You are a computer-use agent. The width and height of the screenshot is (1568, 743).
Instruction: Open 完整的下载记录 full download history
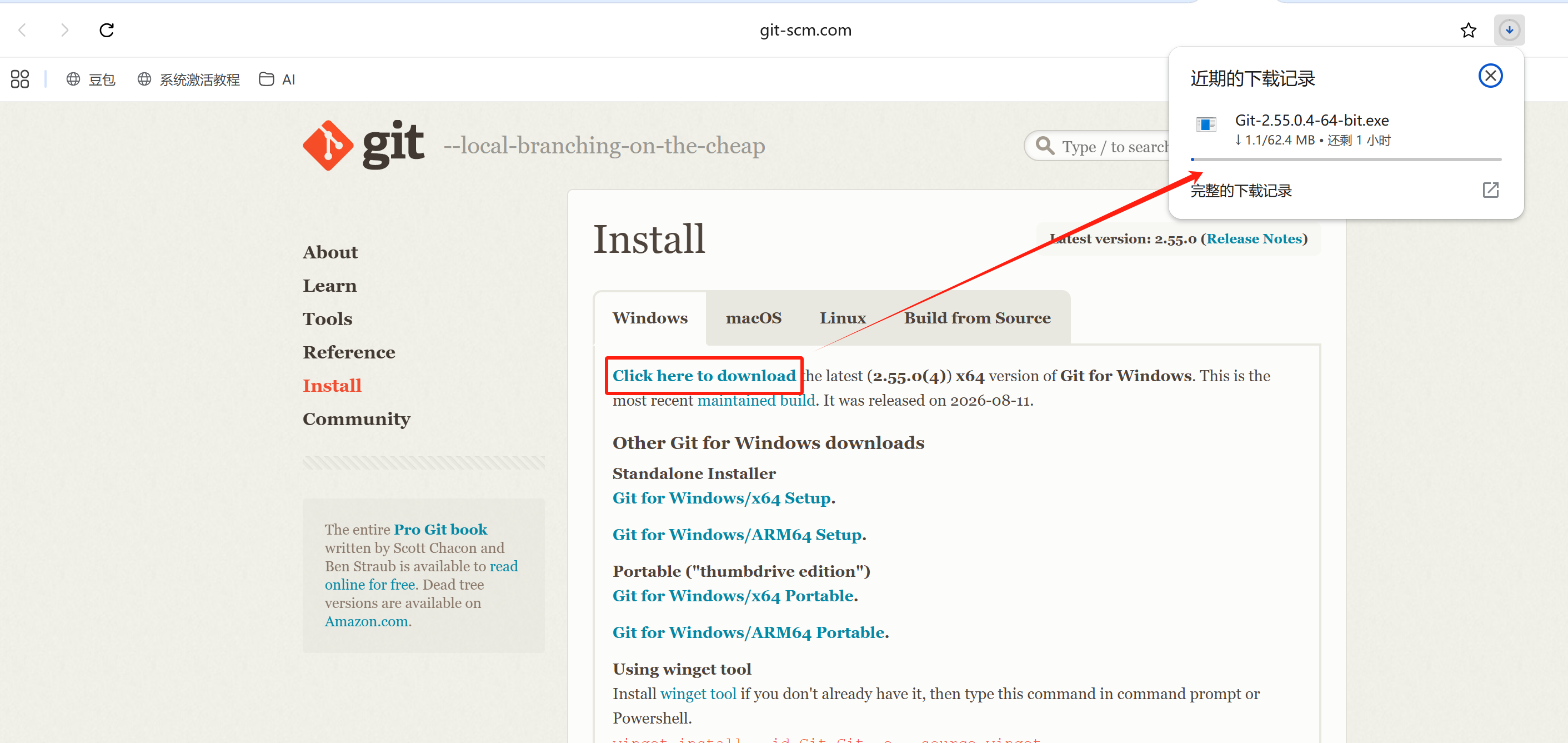tap(1240, 191)
